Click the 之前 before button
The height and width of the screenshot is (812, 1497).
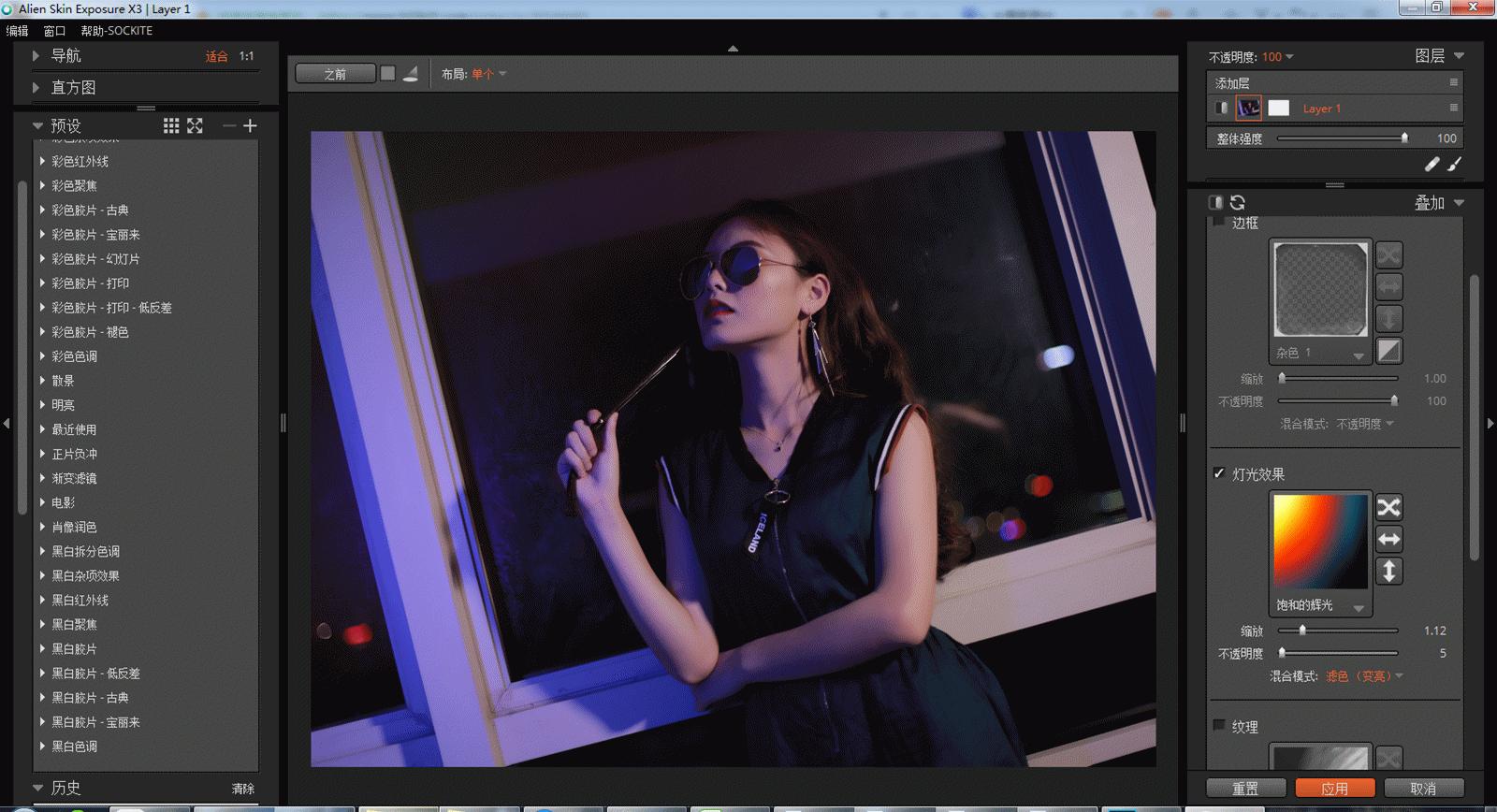click(x=335, y=74)
